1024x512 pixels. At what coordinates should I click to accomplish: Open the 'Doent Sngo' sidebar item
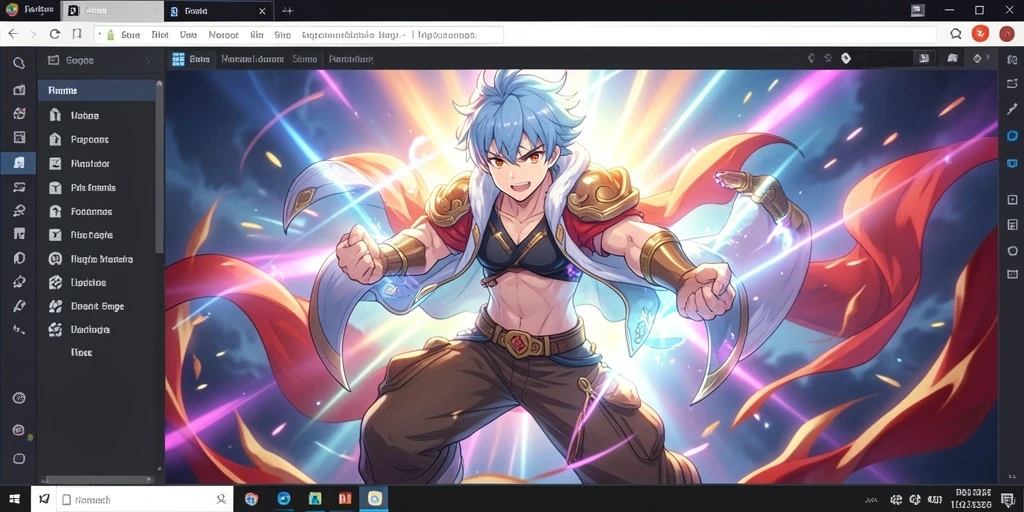coord(96,306)
